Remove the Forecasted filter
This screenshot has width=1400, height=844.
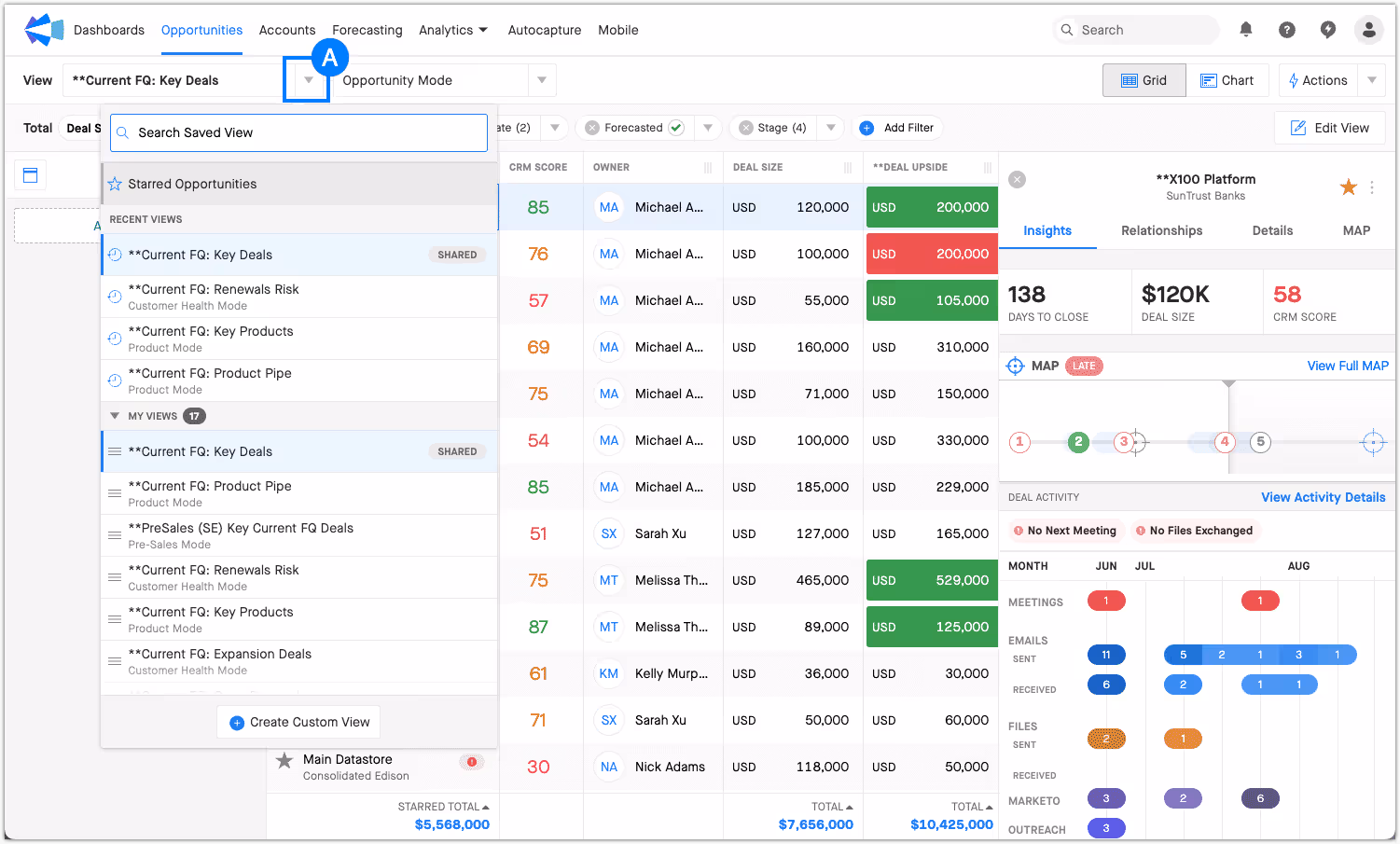pos(592,128)
